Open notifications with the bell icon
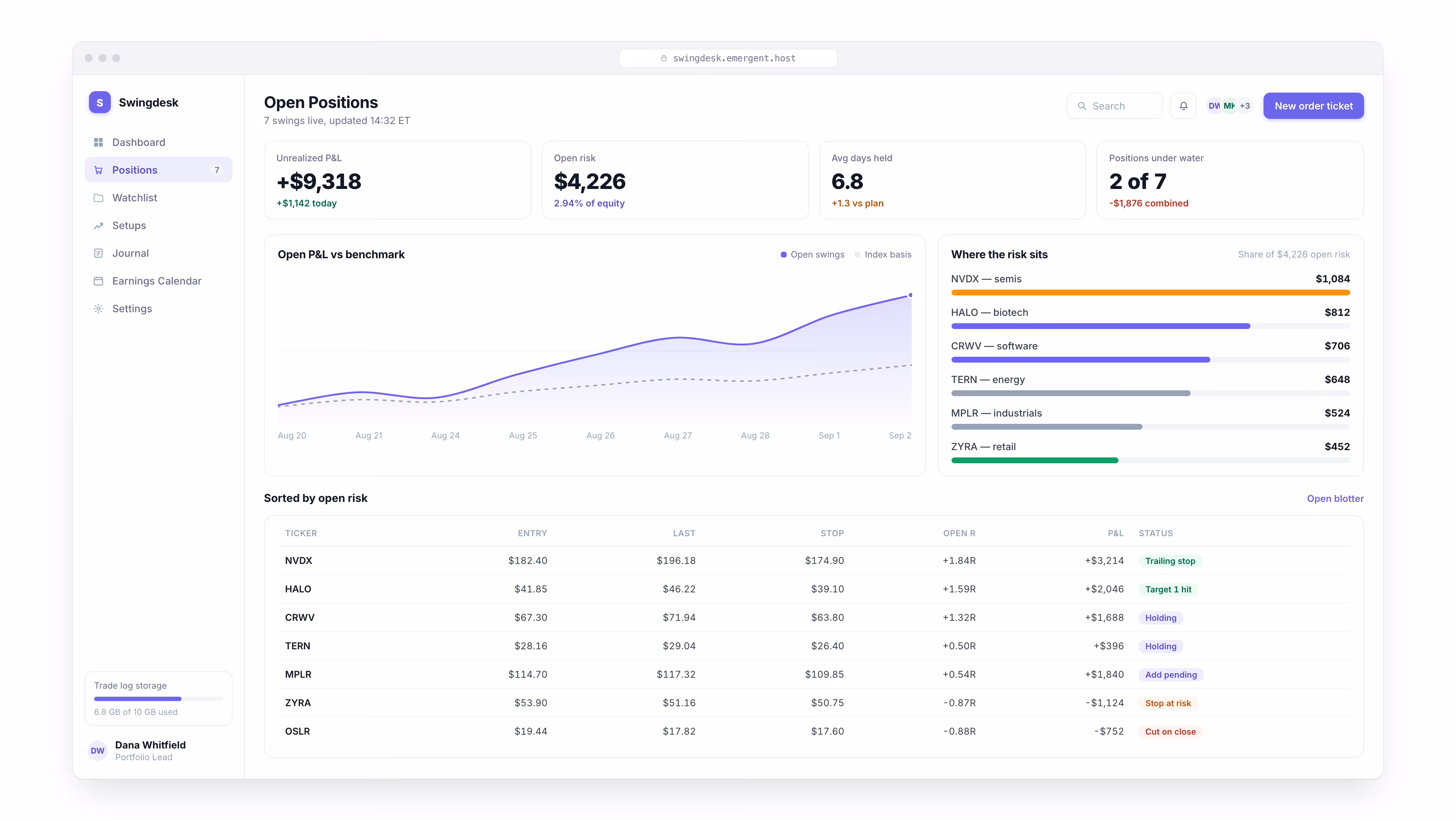 tap(1183, 106)
